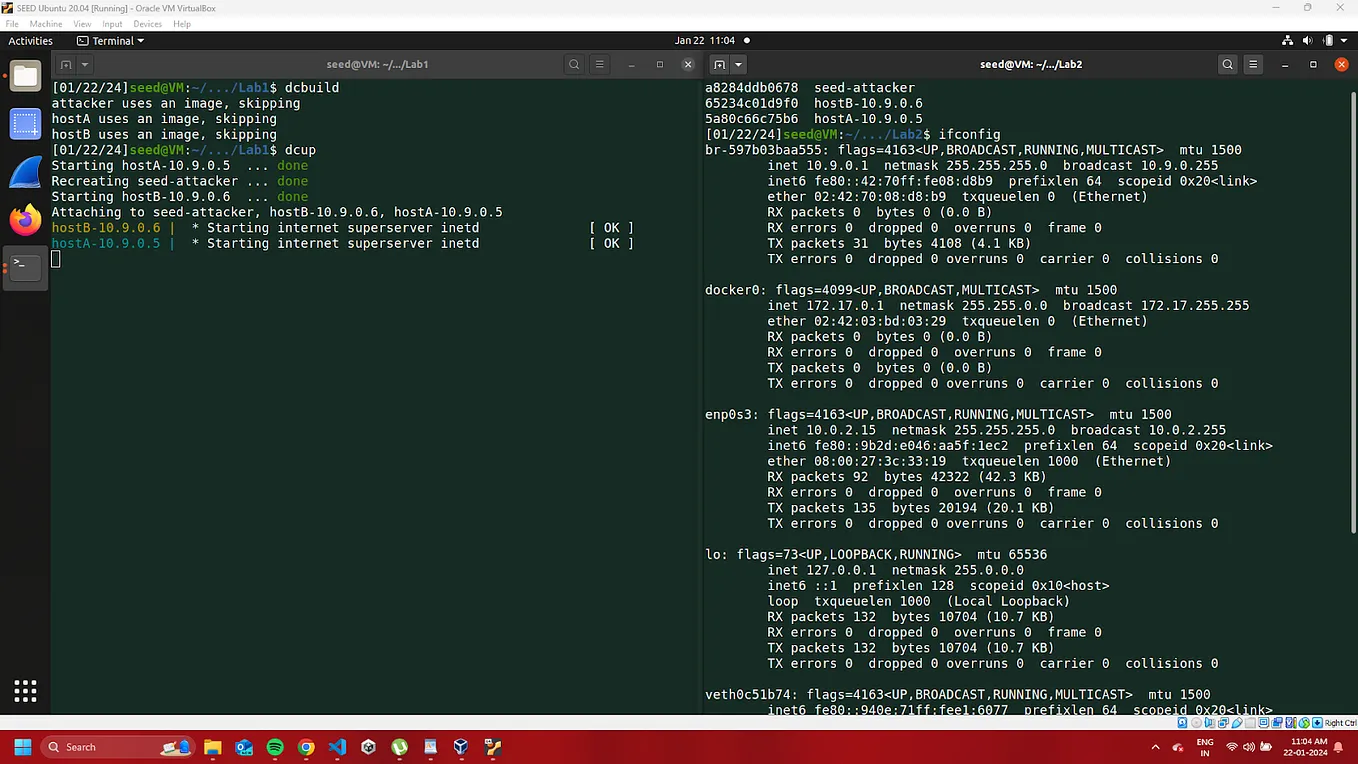Open the hamburger menu in Lab2 terminal header

pyautogui.click(x=1252, y=63)
